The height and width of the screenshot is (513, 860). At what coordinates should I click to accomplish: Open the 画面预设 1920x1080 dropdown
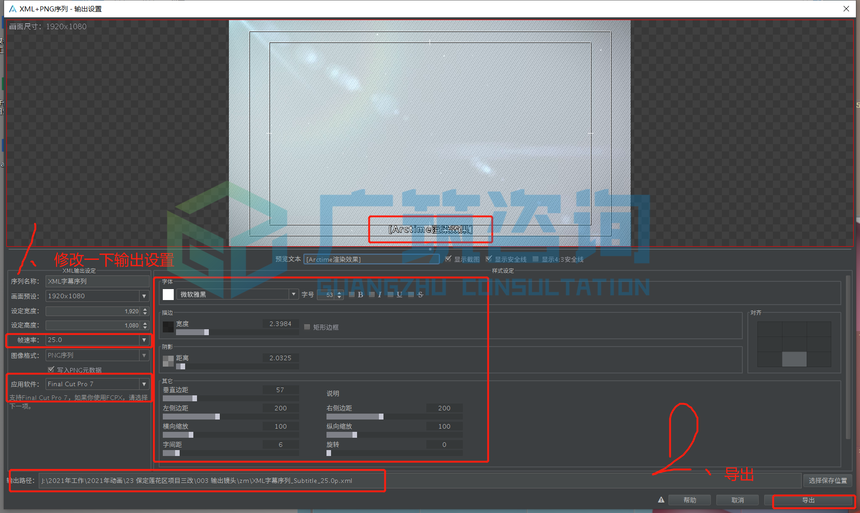click(x=97, y=296)
